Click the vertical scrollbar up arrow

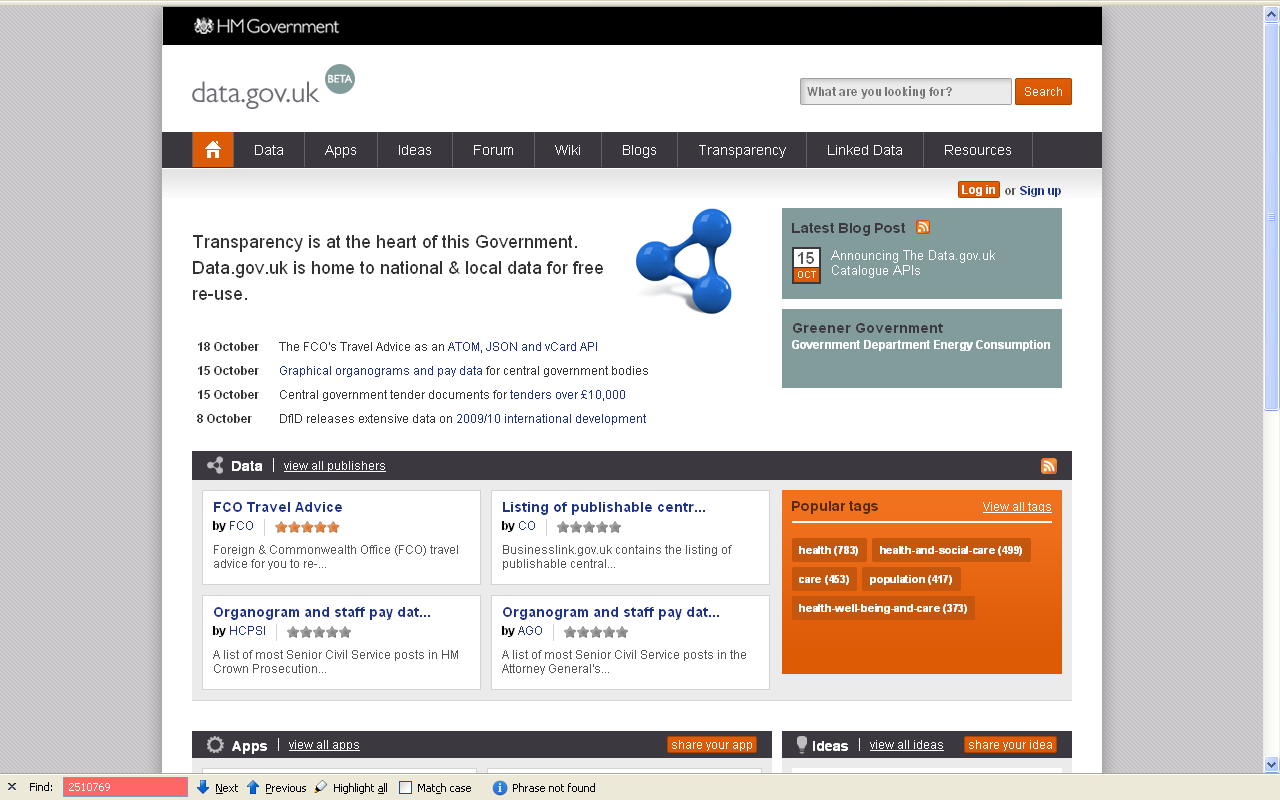[1272, 14]
